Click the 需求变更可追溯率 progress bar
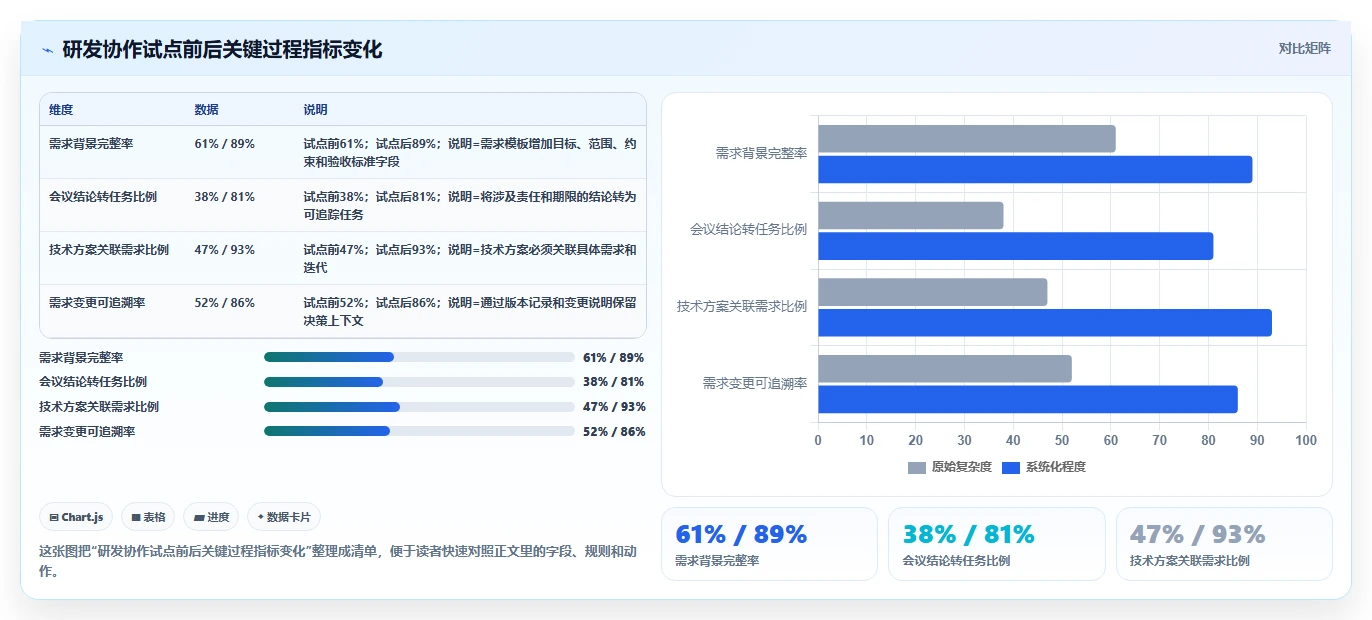Viewport: 1372px width, 620px height. click(x=419, y=432)
